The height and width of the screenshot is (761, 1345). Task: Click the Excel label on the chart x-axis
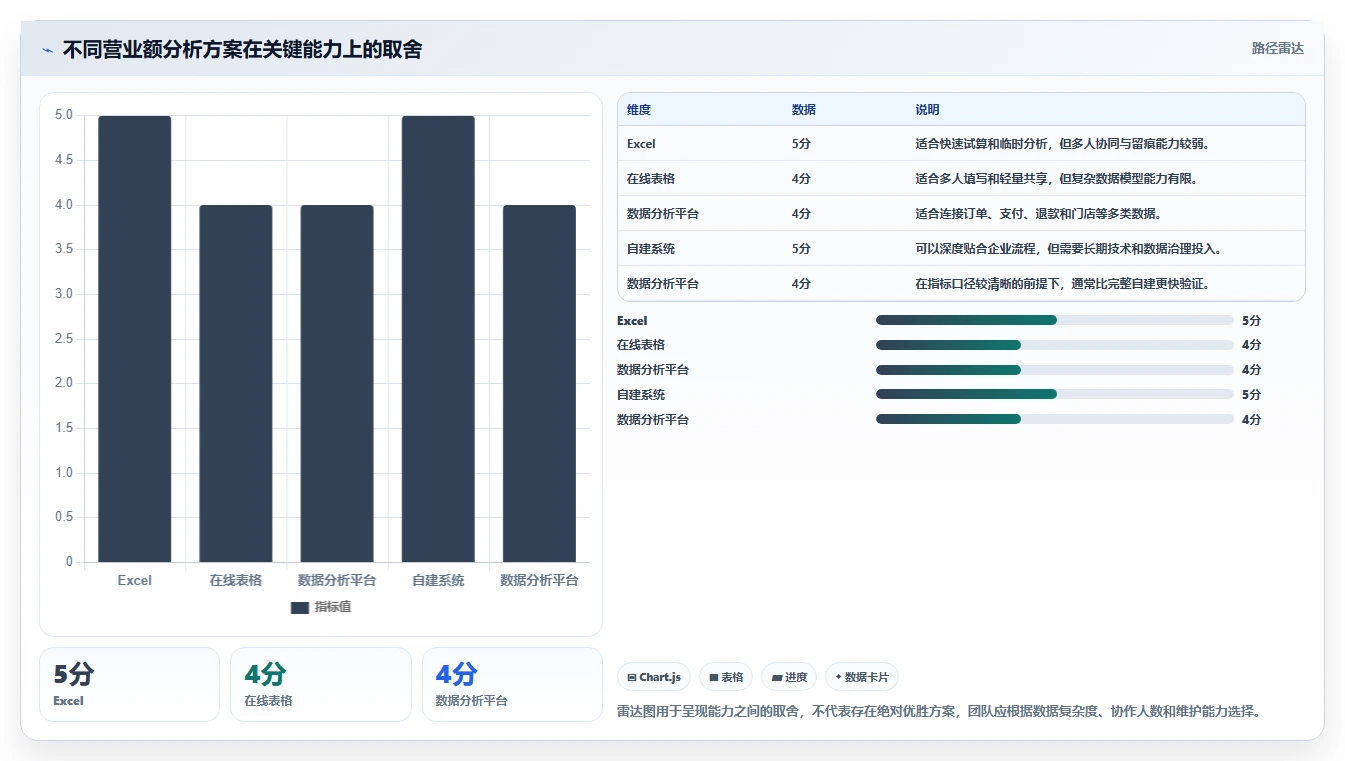coord(134,580)
